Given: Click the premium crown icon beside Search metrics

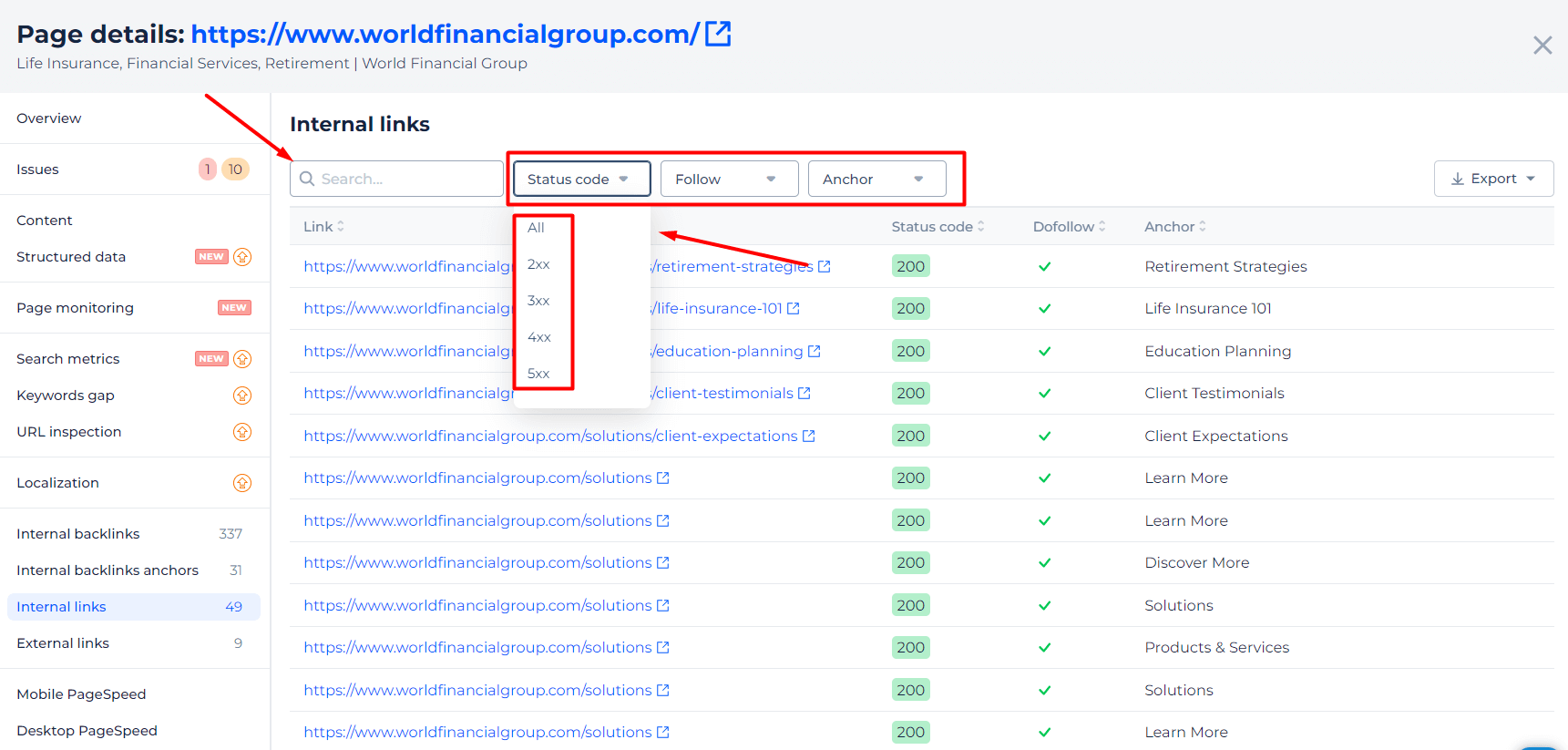Looking at the screenshot, I should (x=242, y=359).
